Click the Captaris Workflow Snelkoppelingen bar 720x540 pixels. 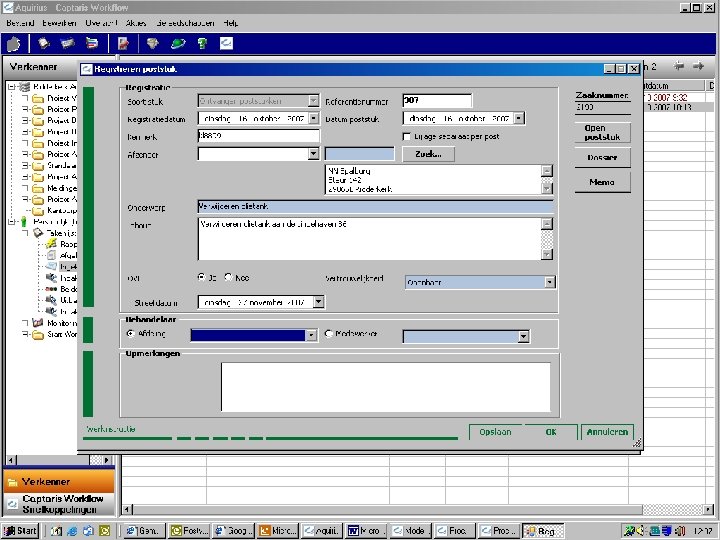point(59,504)
